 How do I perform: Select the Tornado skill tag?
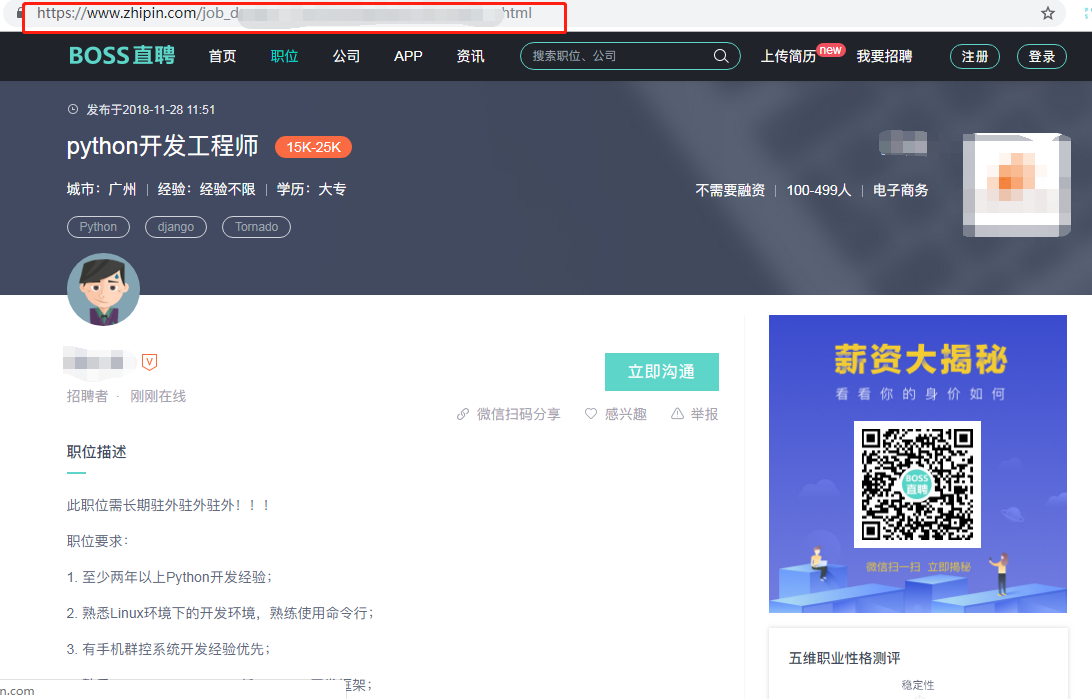pos(256,227)
